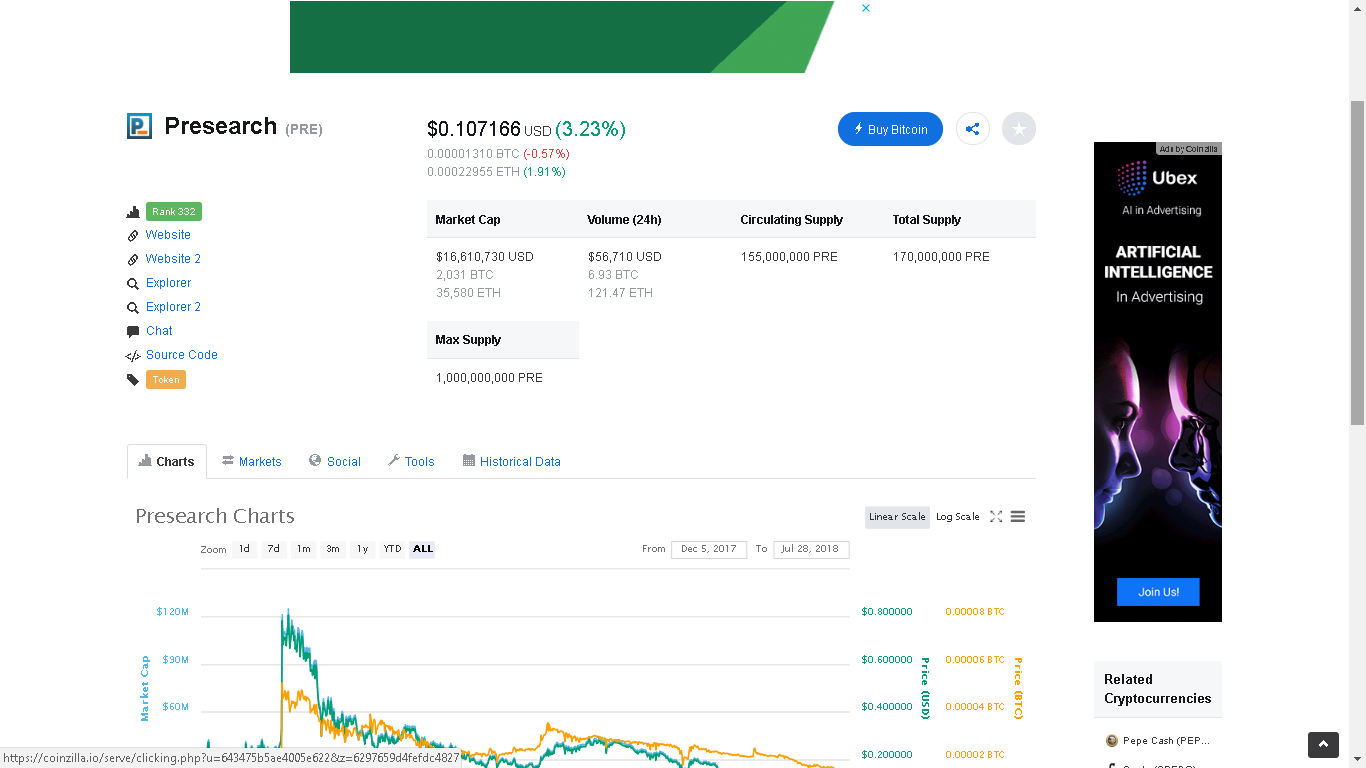Open the Website link
The width and height of the screenshot is (1366, 768).
[x=168, y=235]
